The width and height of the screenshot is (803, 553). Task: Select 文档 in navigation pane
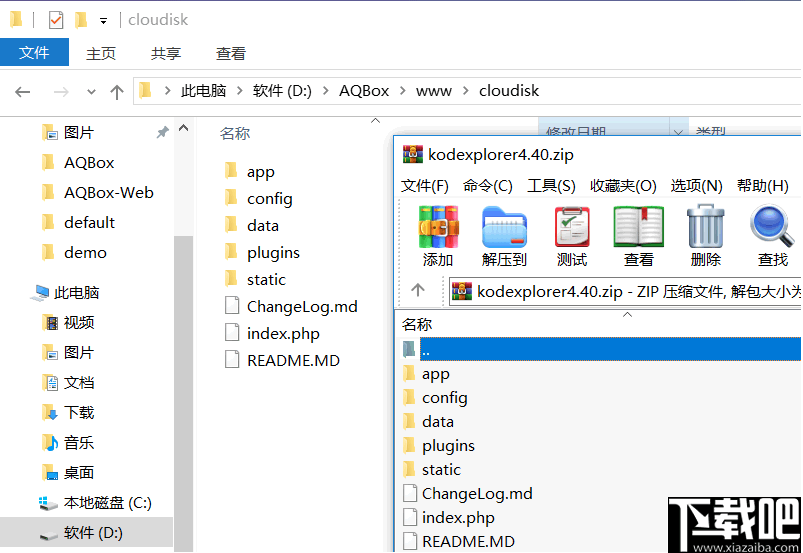[78, 382]
